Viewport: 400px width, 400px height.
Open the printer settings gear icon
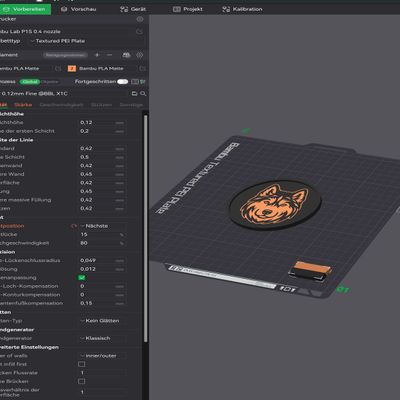coord(140,19)
